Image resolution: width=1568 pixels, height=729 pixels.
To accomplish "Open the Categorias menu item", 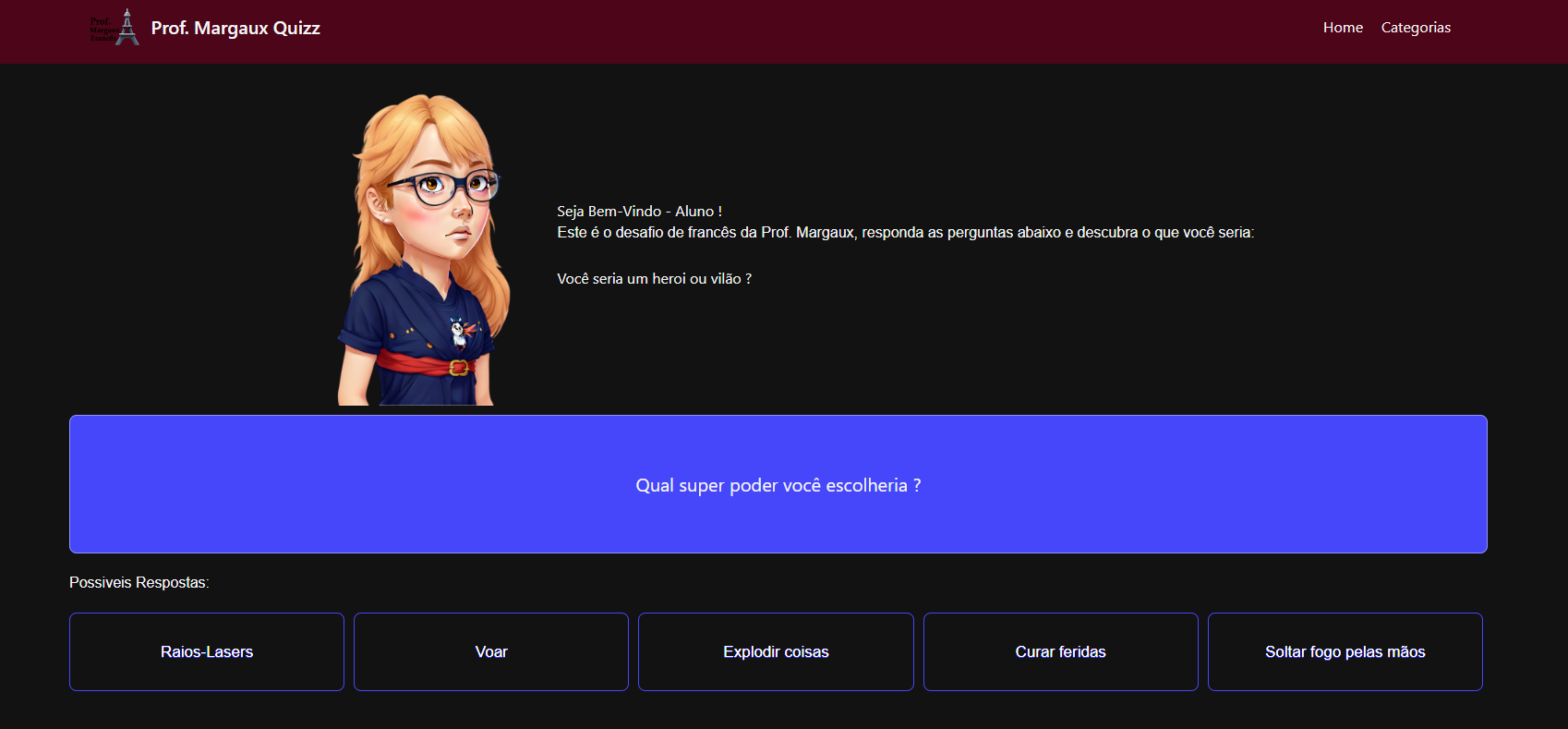I will (1416, 28).
